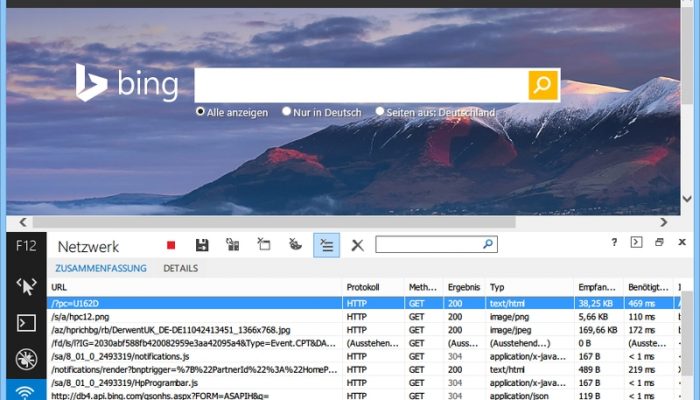The width and height of the screenshot is (700, 400).
Task: Select the notifications.js request row
Action: [x=364, y=356]
